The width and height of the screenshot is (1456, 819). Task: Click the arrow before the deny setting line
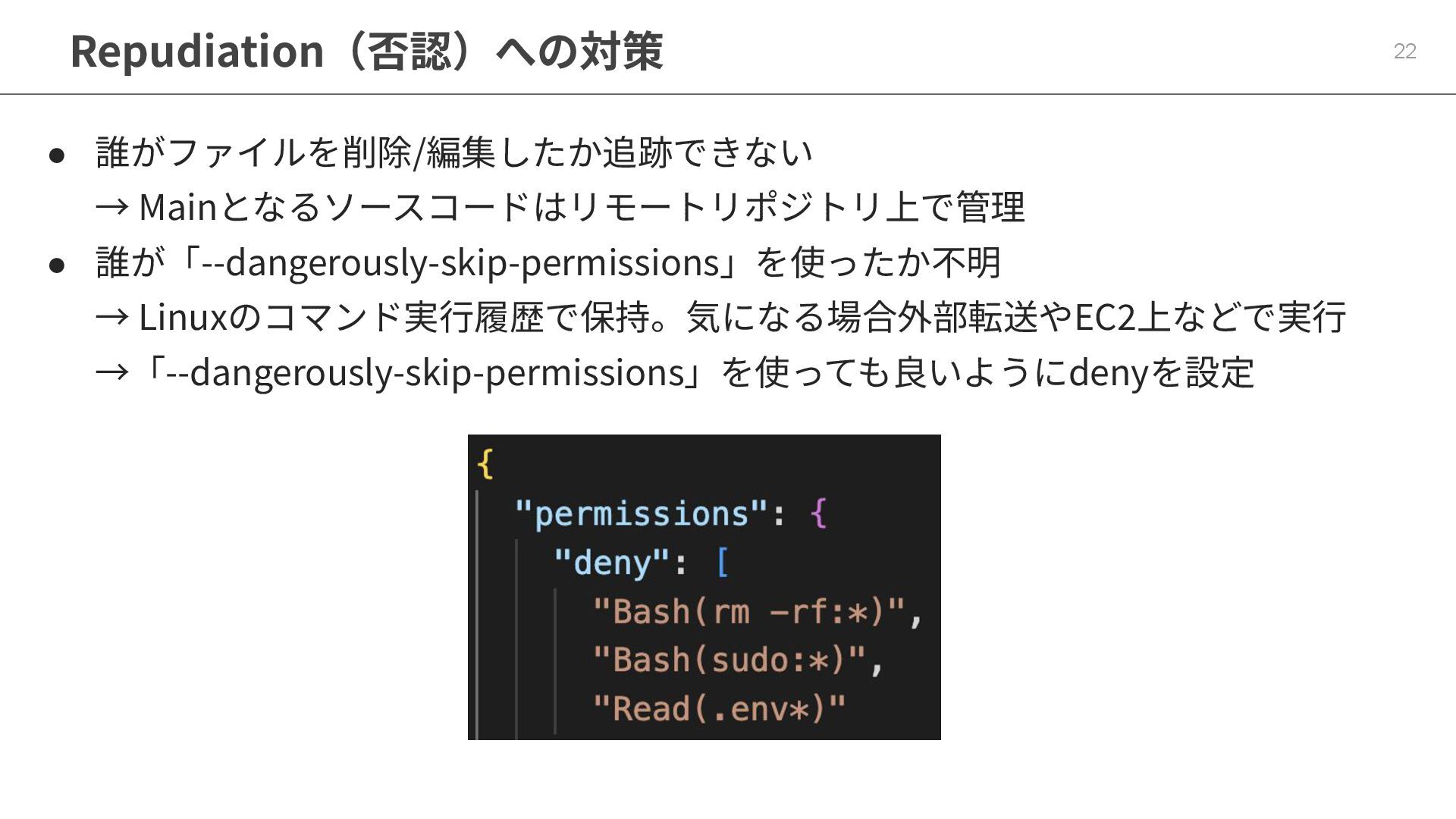point(111,372)
